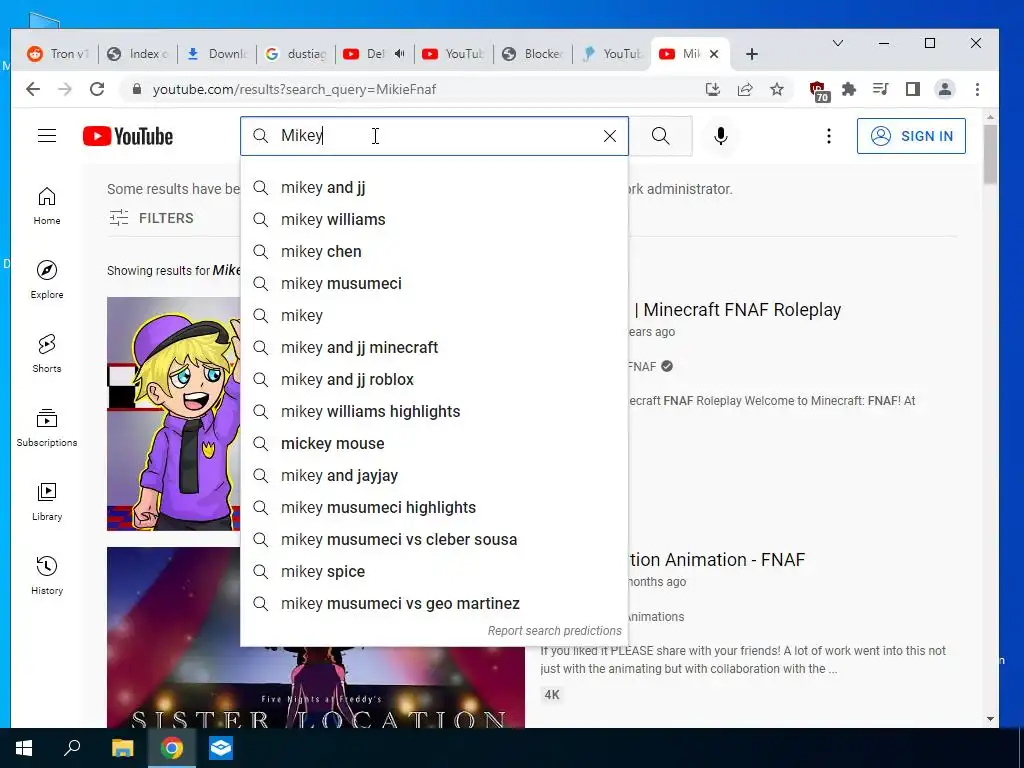Screen dimensions: 1024x768
Task: Open the YouTube guide hamburger menu
Action: click(x=47, y=136)
